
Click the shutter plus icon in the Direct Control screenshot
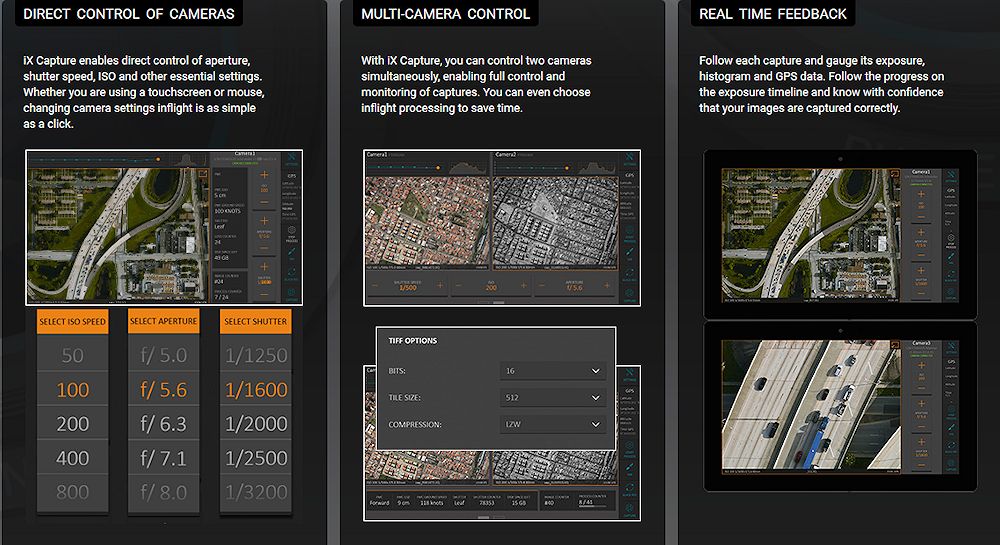click(x=264, y=267)
